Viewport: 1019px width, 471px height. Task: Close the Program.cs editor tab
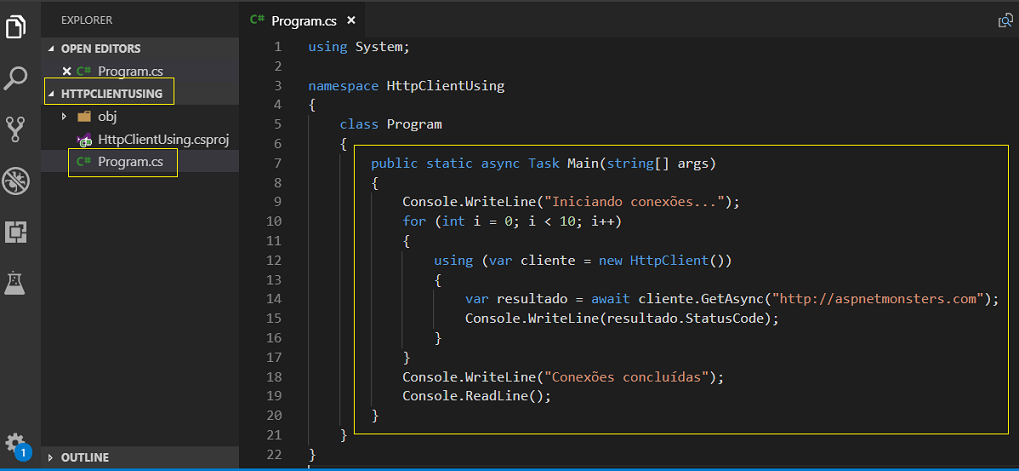click(351, 20)
